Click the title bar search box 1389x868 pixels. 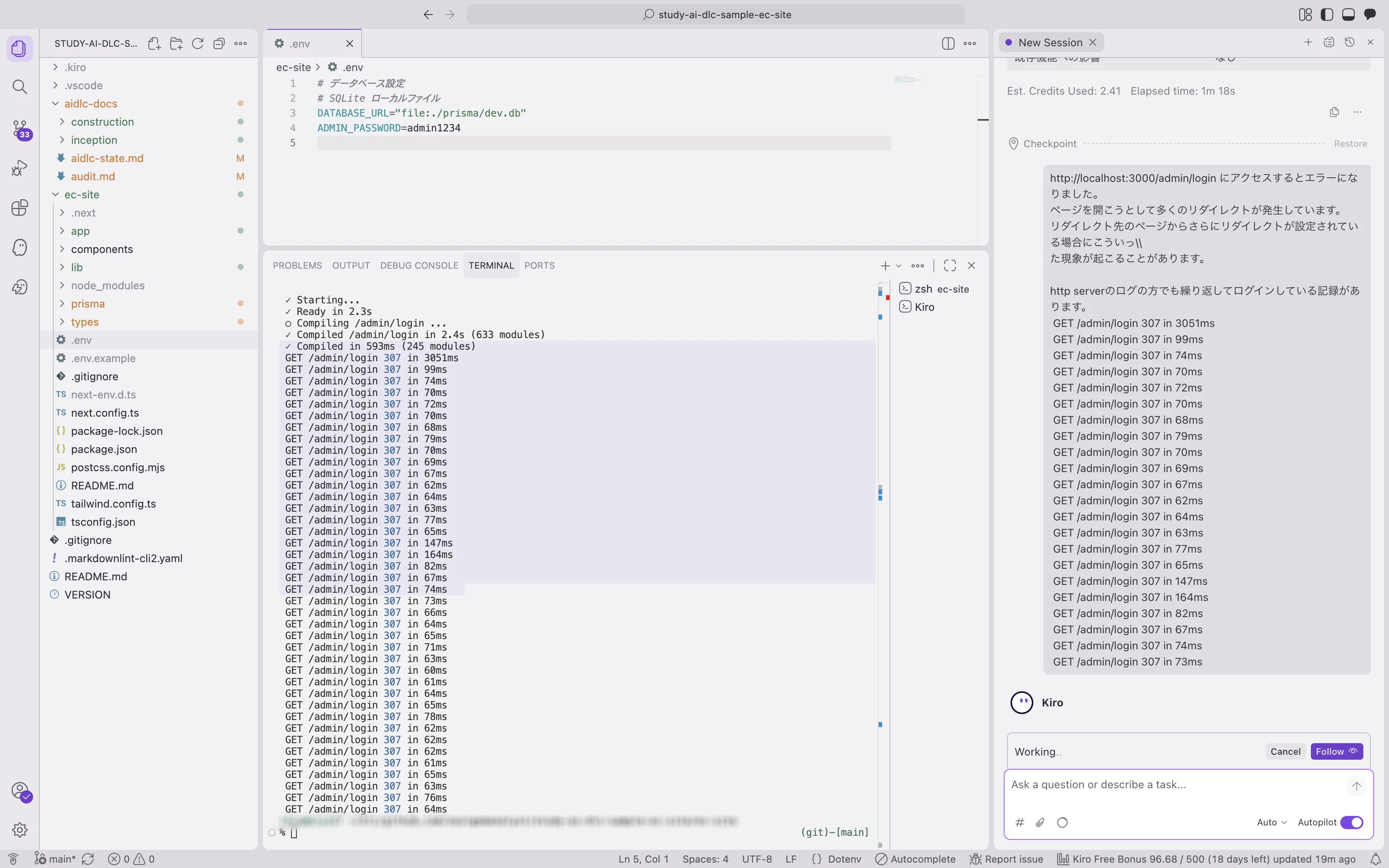(716, 14)
